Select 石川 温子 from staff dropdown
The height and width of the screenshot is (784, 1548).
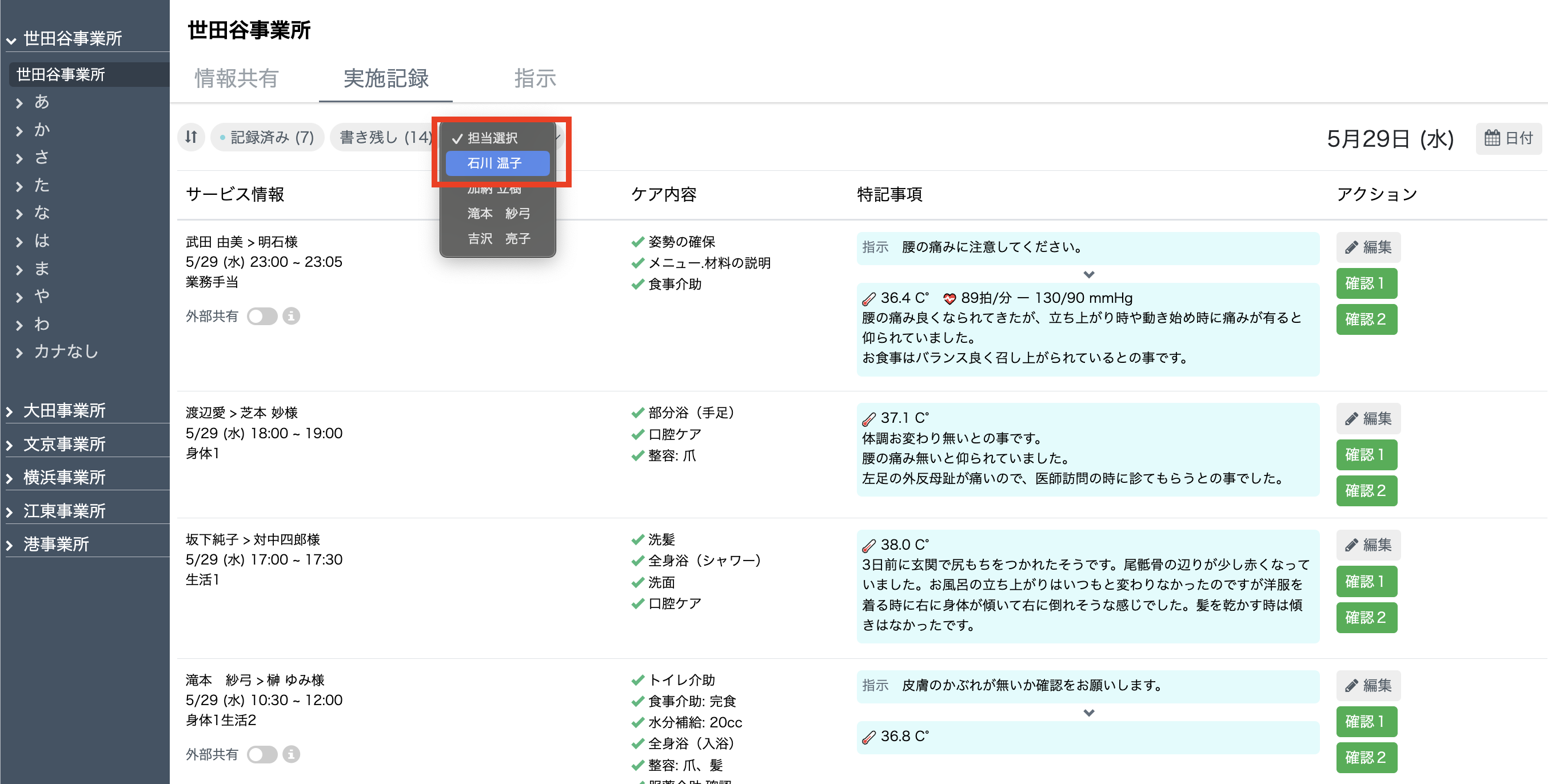click(x=497, y=163)
